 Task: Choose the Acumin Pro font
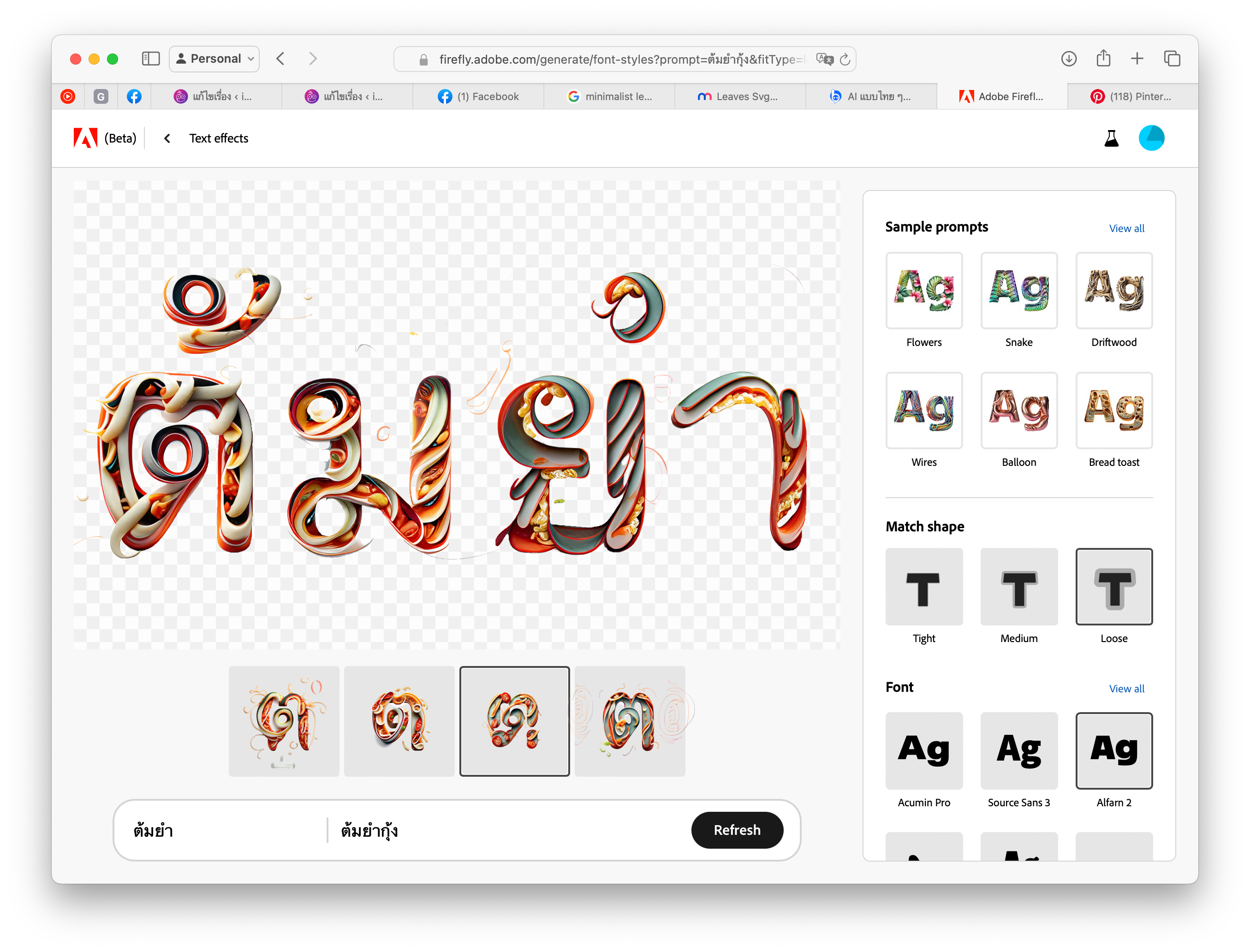(923, 751)
